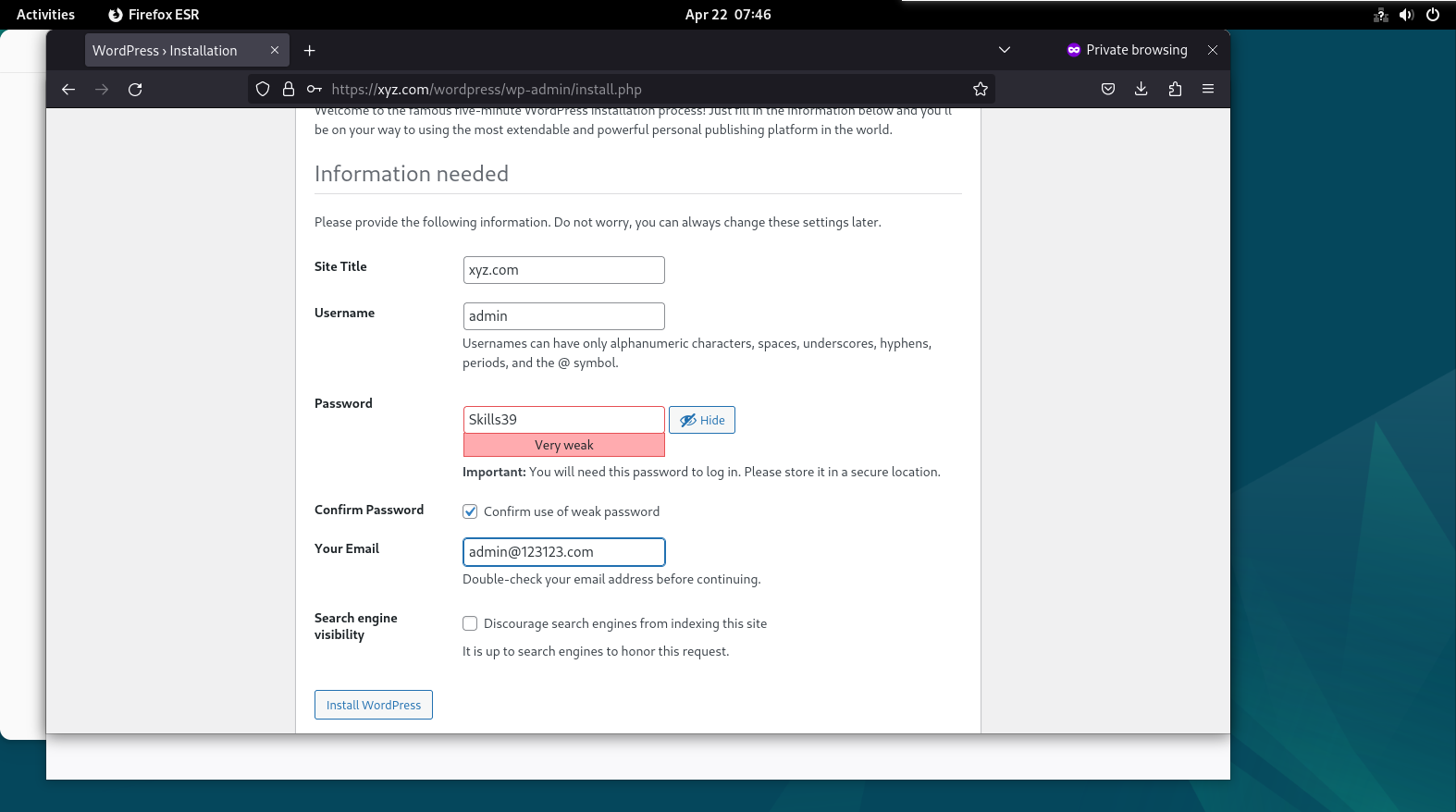Click into the Your Email field

564,552
